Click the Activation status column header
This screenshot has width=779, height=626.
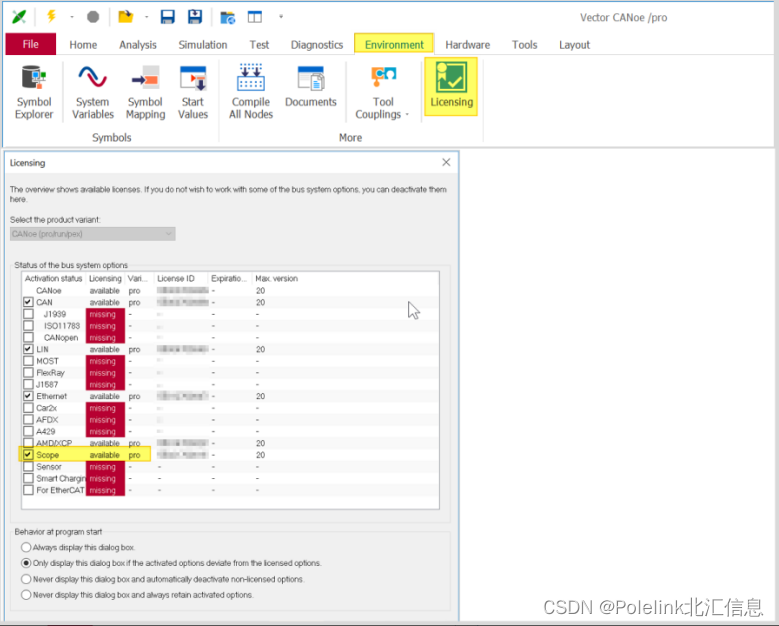[54, 278]
